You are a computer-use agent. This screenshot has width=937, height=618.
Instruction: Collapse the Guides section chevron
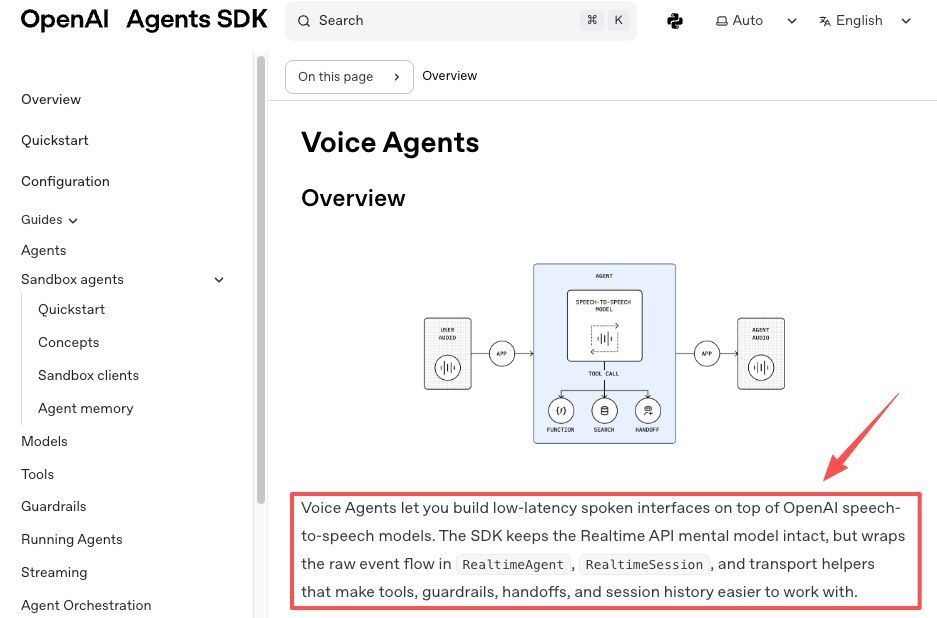click(73, 221)
